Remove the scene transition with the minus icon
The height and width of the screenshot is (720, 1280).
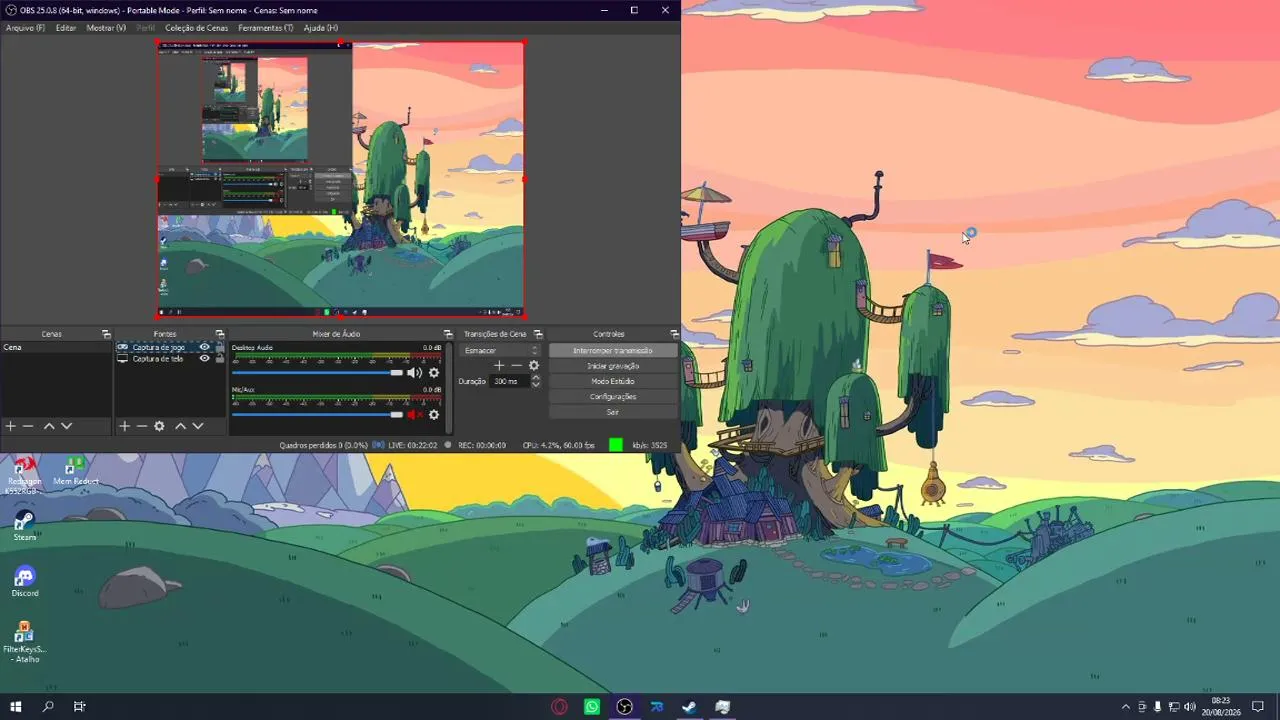[516, 366]
